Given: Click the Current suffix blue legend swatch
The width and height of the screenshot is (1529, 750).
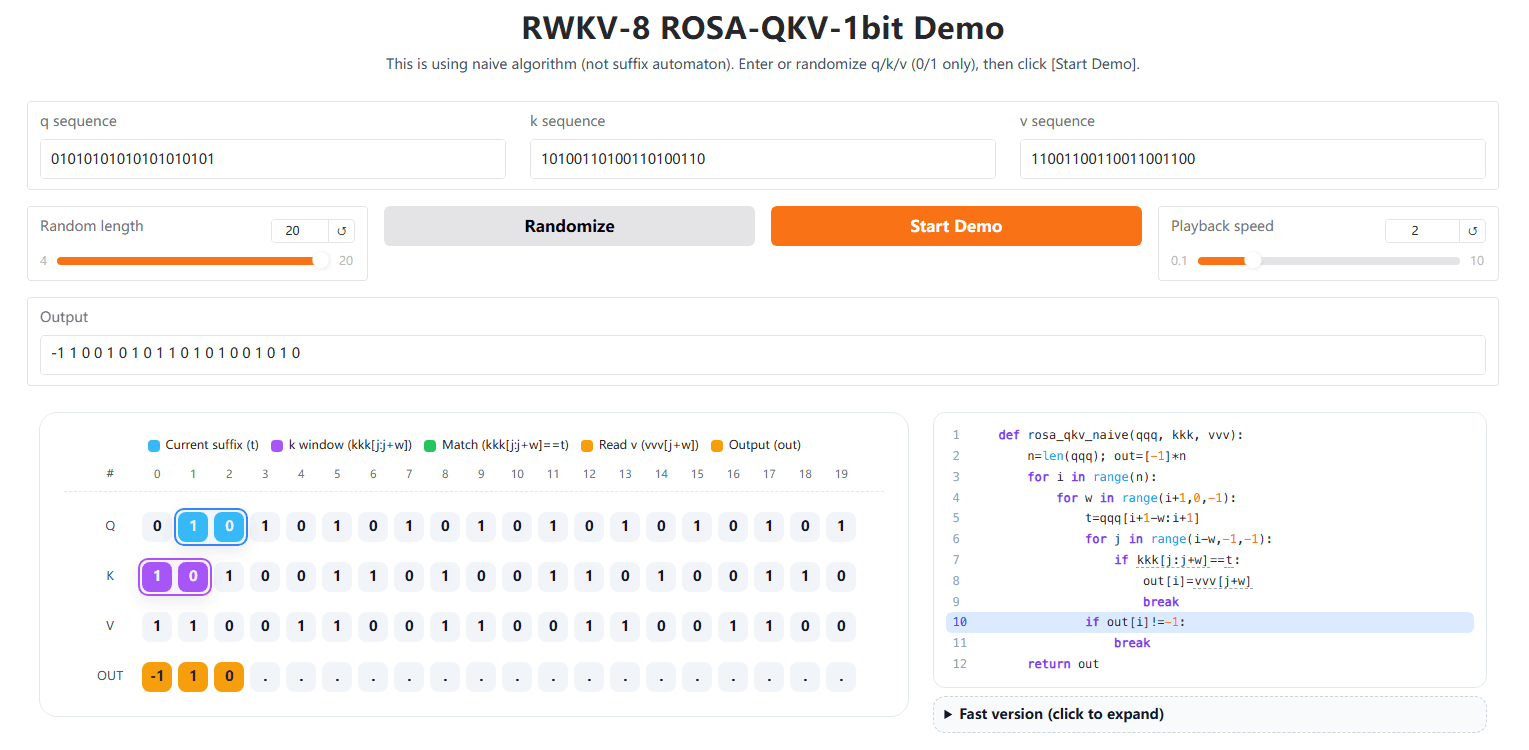Looking at the screenshot, I should point(153,445).
